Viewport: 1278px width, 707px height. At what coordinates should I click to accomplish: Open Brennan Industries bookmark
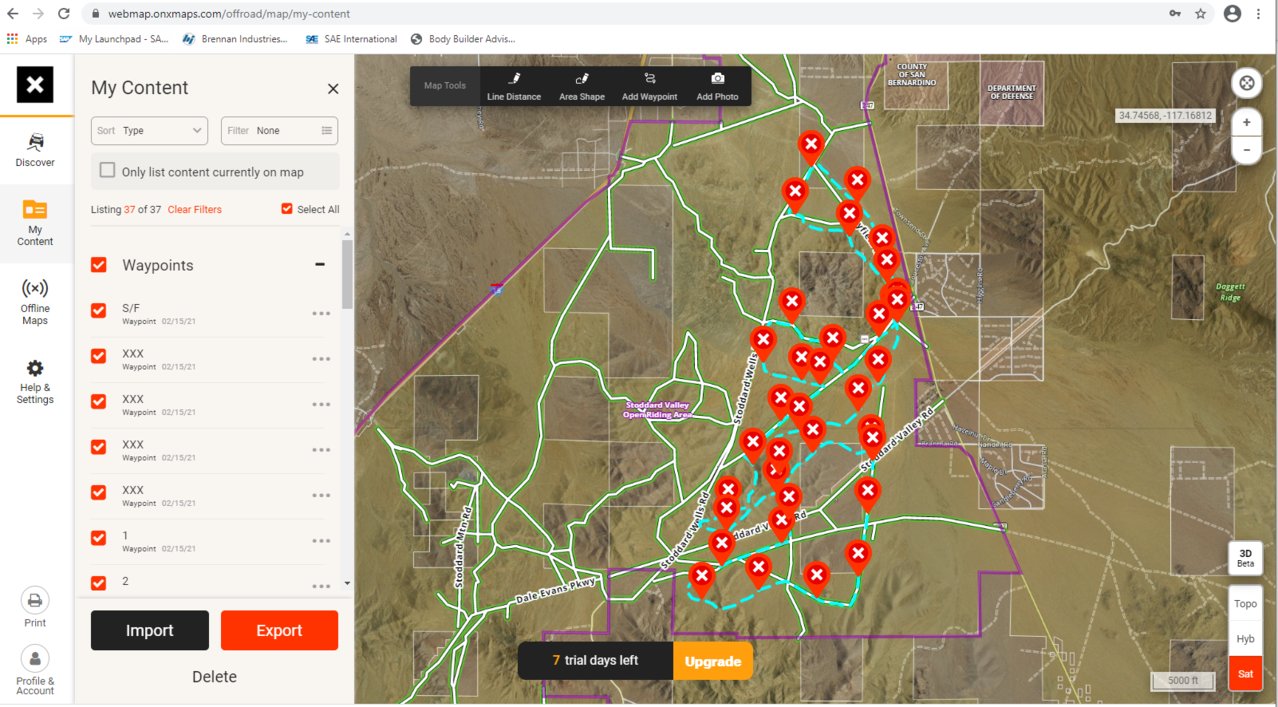click(235, 39)
